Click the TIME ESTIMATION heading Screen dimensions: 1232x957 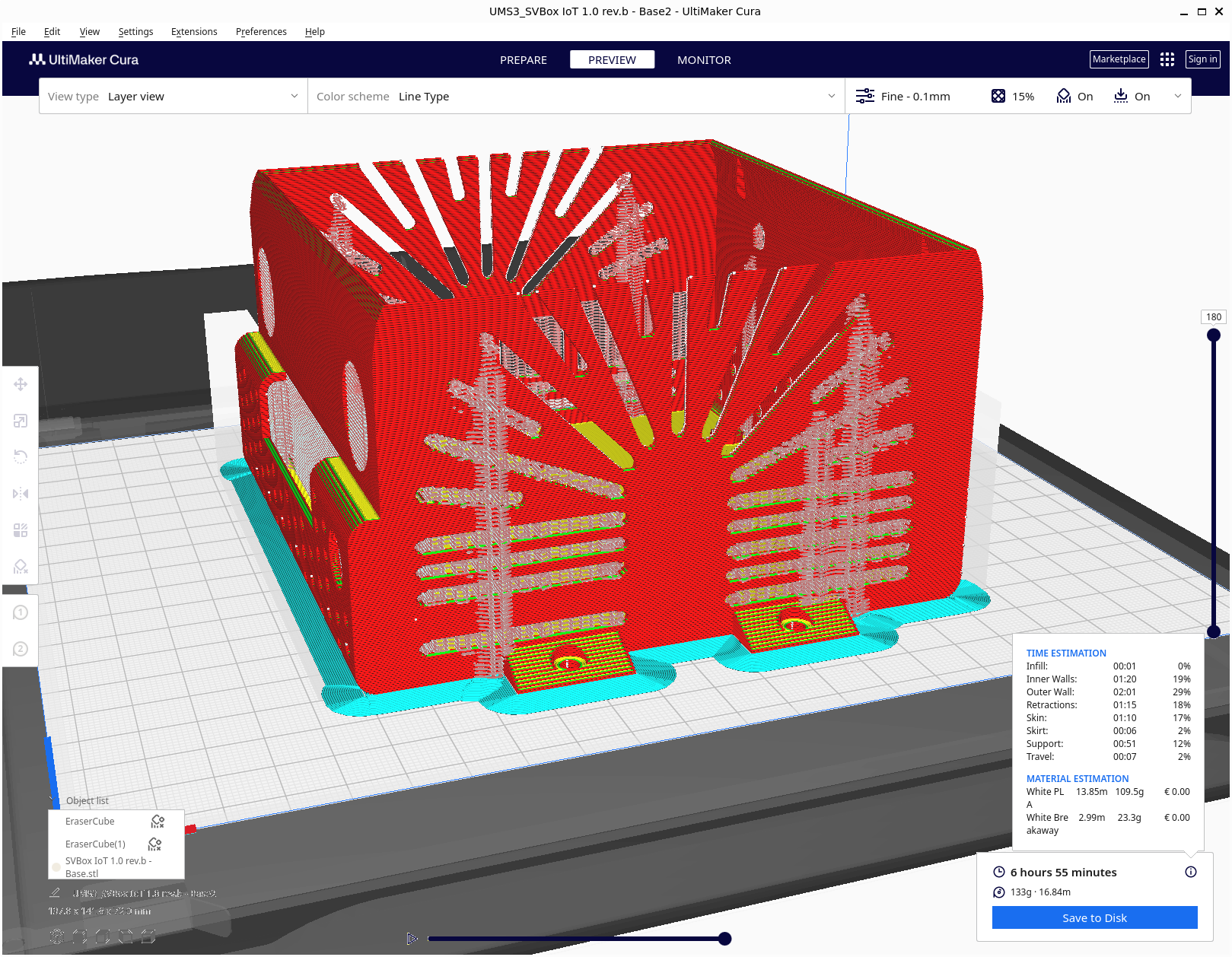point(1066,653)
